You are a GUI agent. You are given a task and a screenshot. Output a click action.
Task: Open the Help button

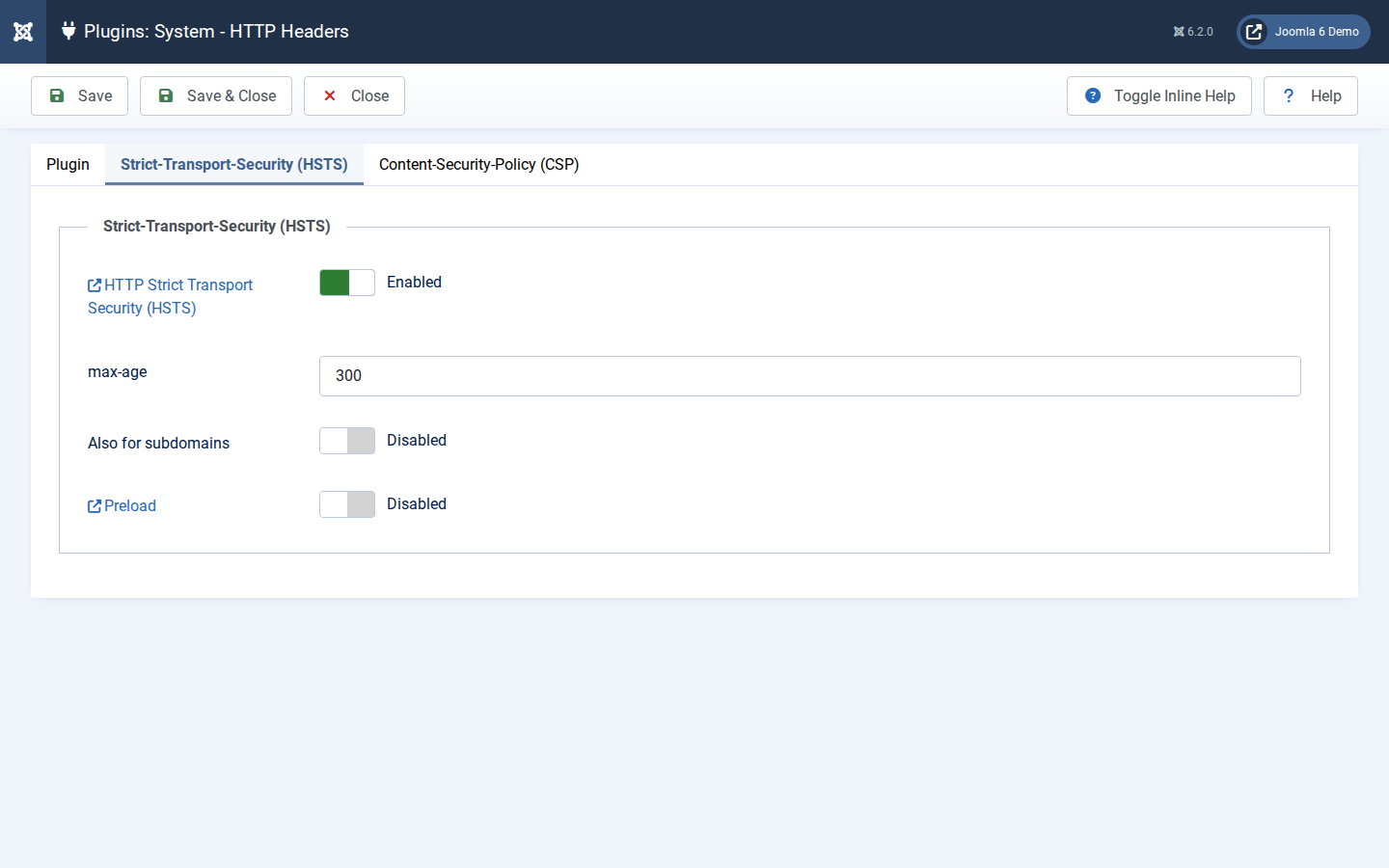1310,95
